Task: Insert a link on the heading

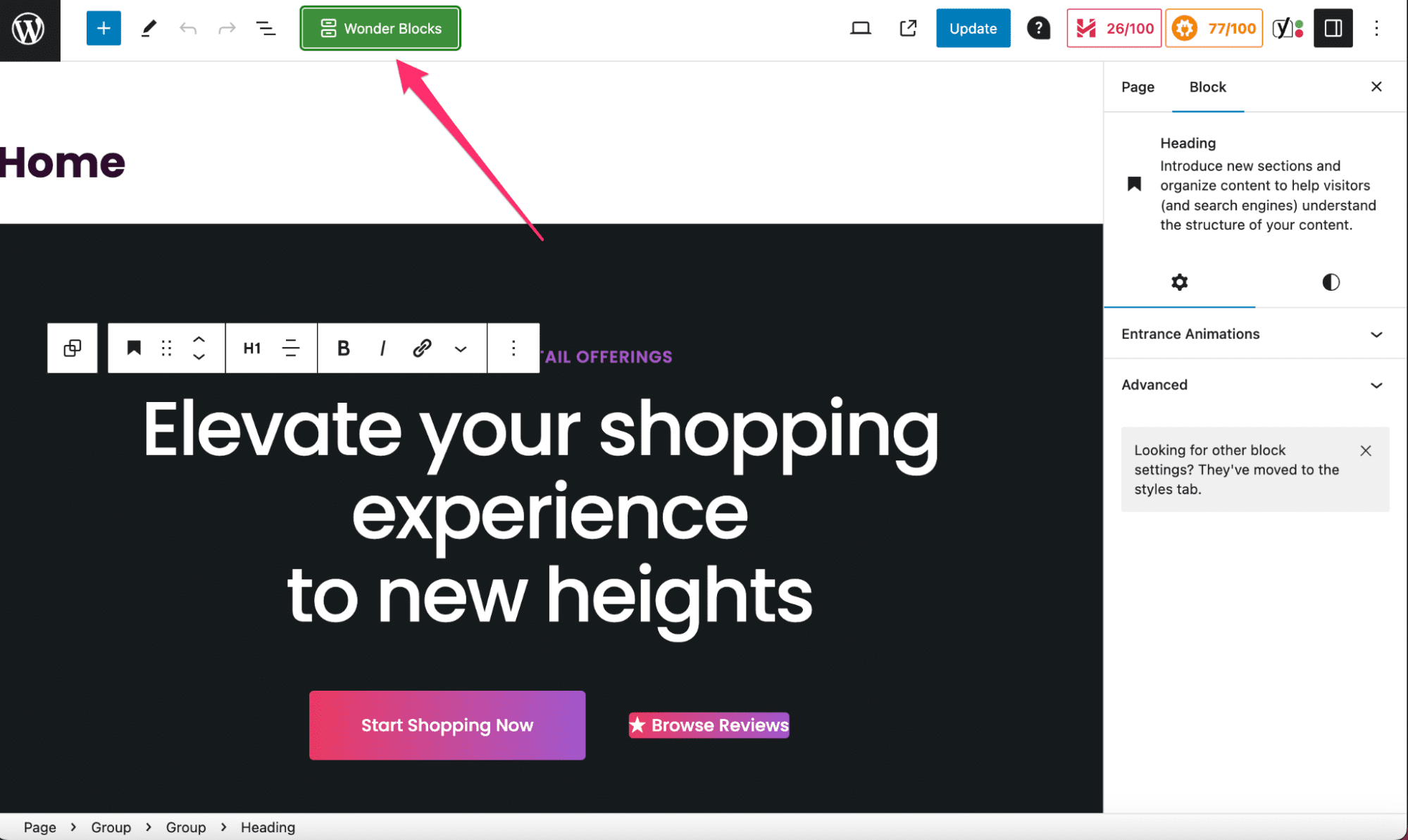Action: pyautogui.click(x=422, y=348)
